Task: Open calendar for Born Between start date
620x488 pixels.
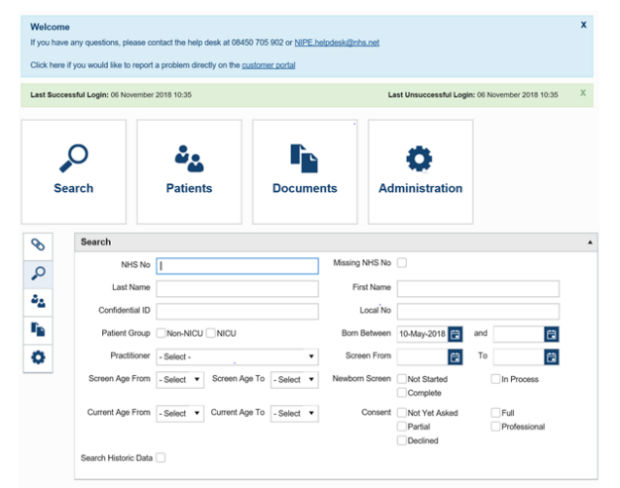Action: (455, 333)
